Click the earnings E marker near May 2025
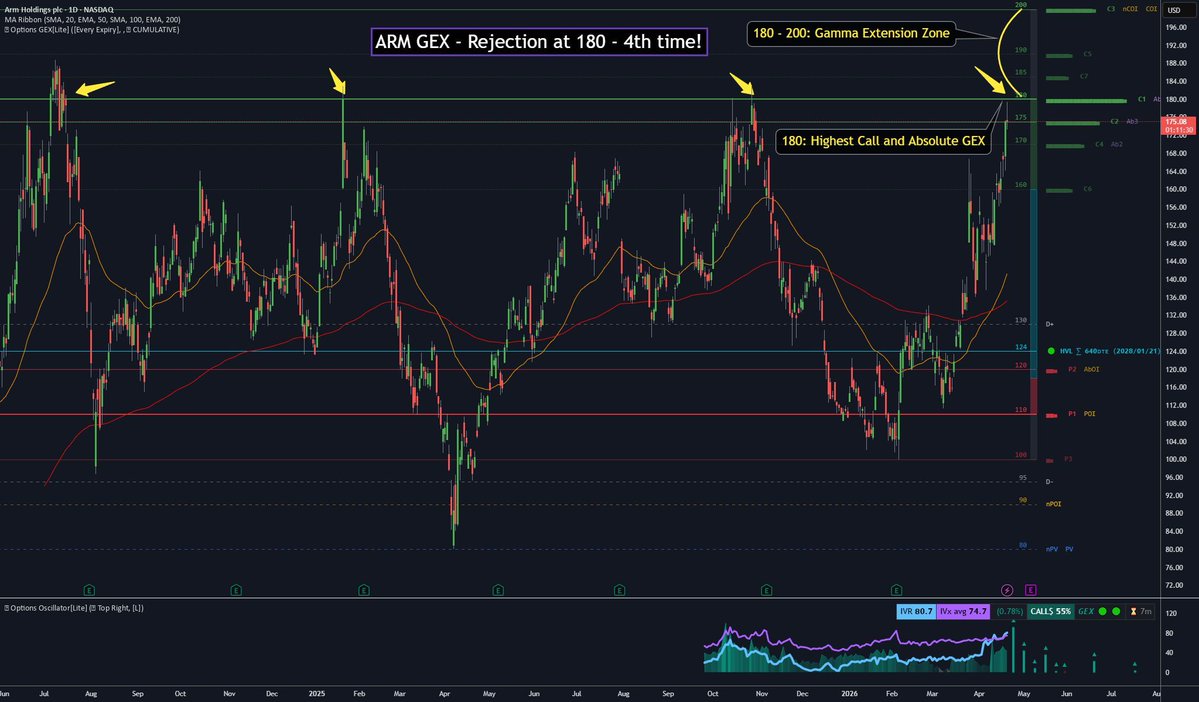 [x=498, y=590]
